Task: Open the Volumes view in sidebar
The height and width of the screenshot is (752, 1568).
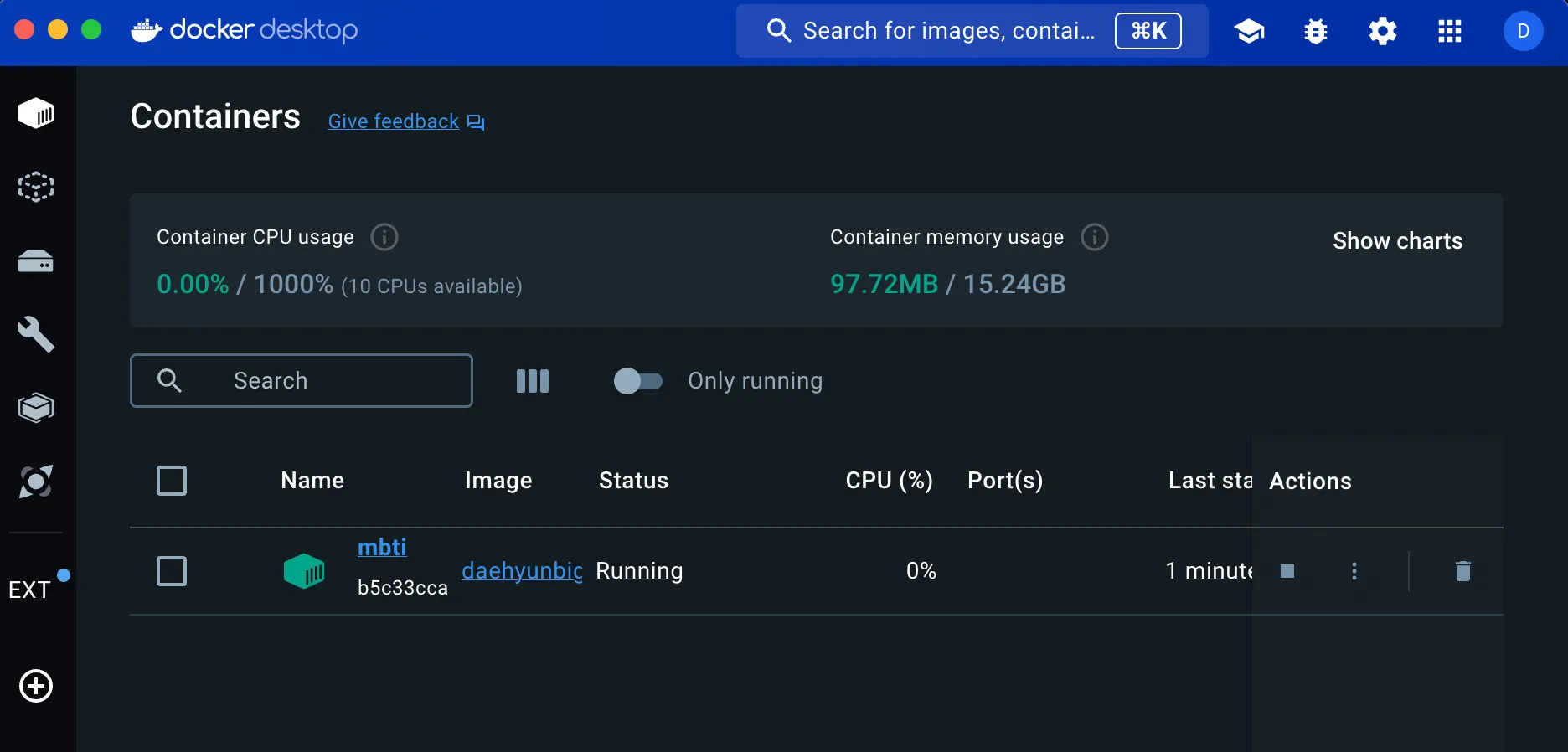Action: coord(36,262)
